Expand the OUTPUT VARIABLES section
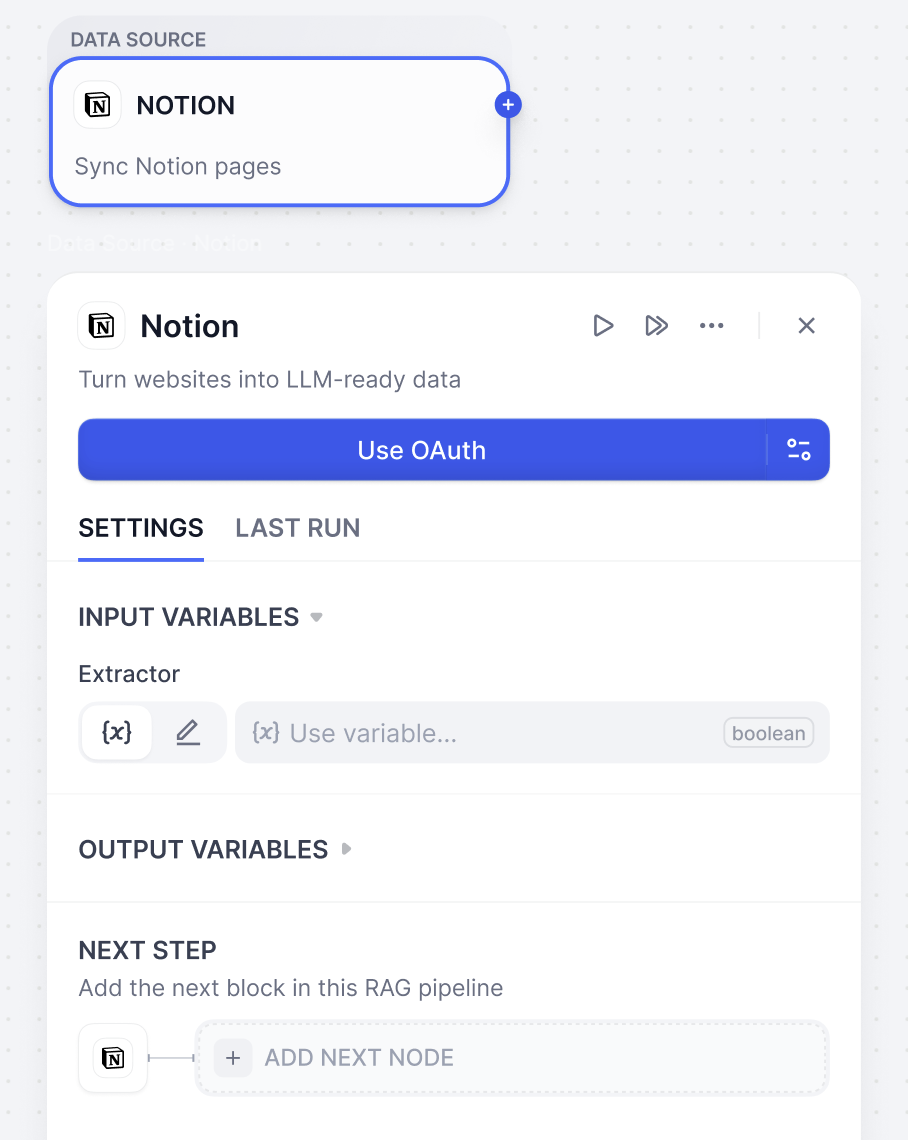 tap(346, 848)
